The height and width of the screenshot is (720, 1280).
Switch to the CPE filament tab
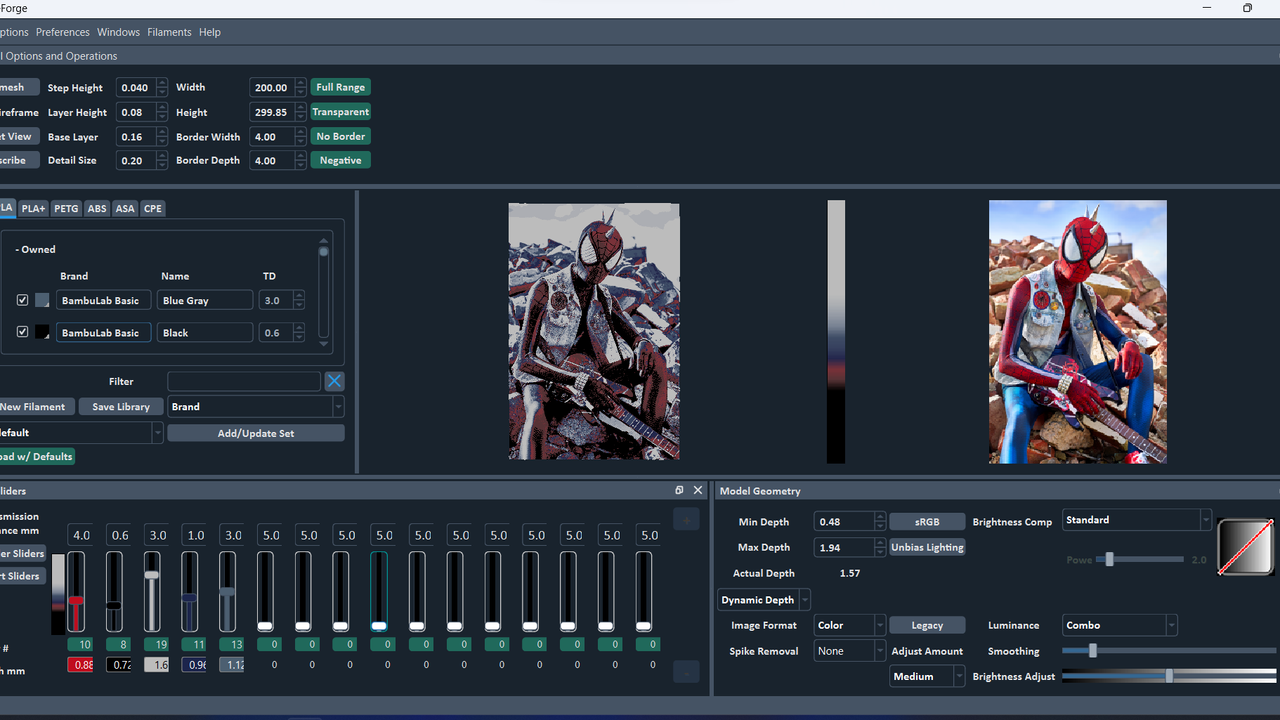pyautogui.click(x=152, y=208)
